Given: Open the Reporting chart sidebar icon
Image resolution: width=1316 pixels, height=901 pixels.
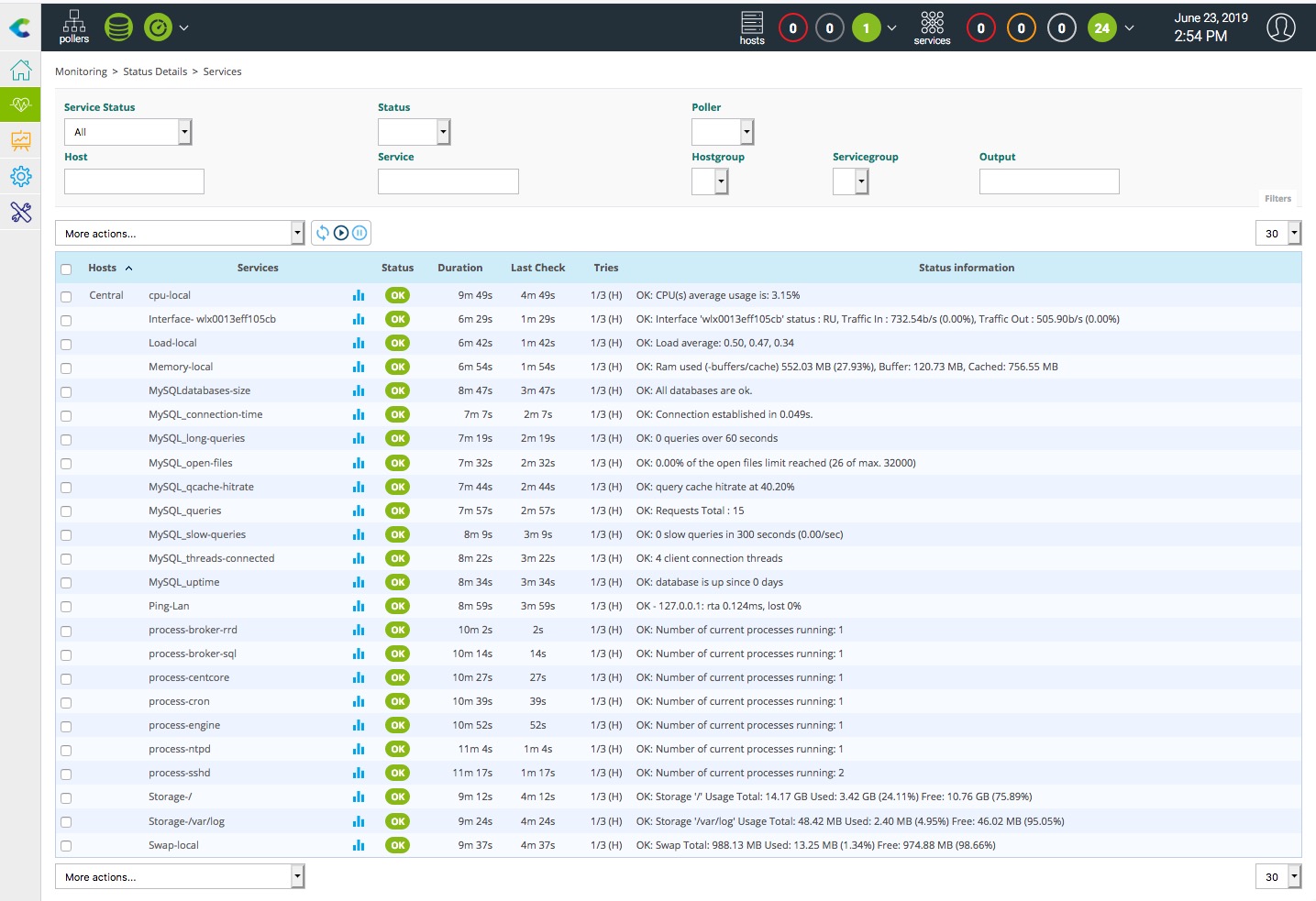Looking at the screenshot, I should tap(20, 140).
